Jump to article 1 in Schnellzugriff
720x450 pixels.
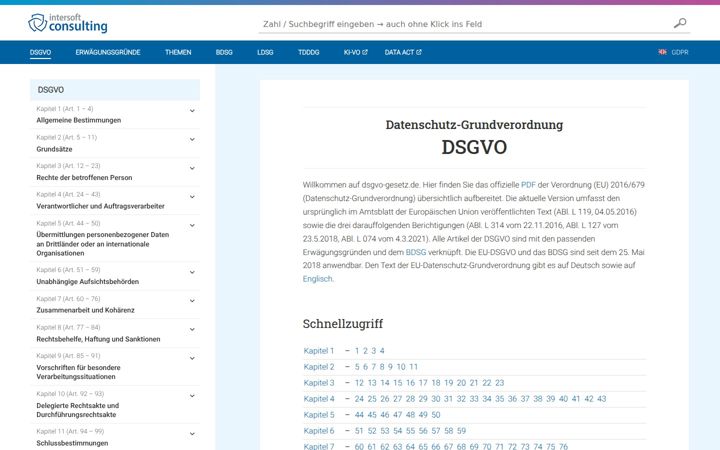pyautogui.click(x=357, y=351)
